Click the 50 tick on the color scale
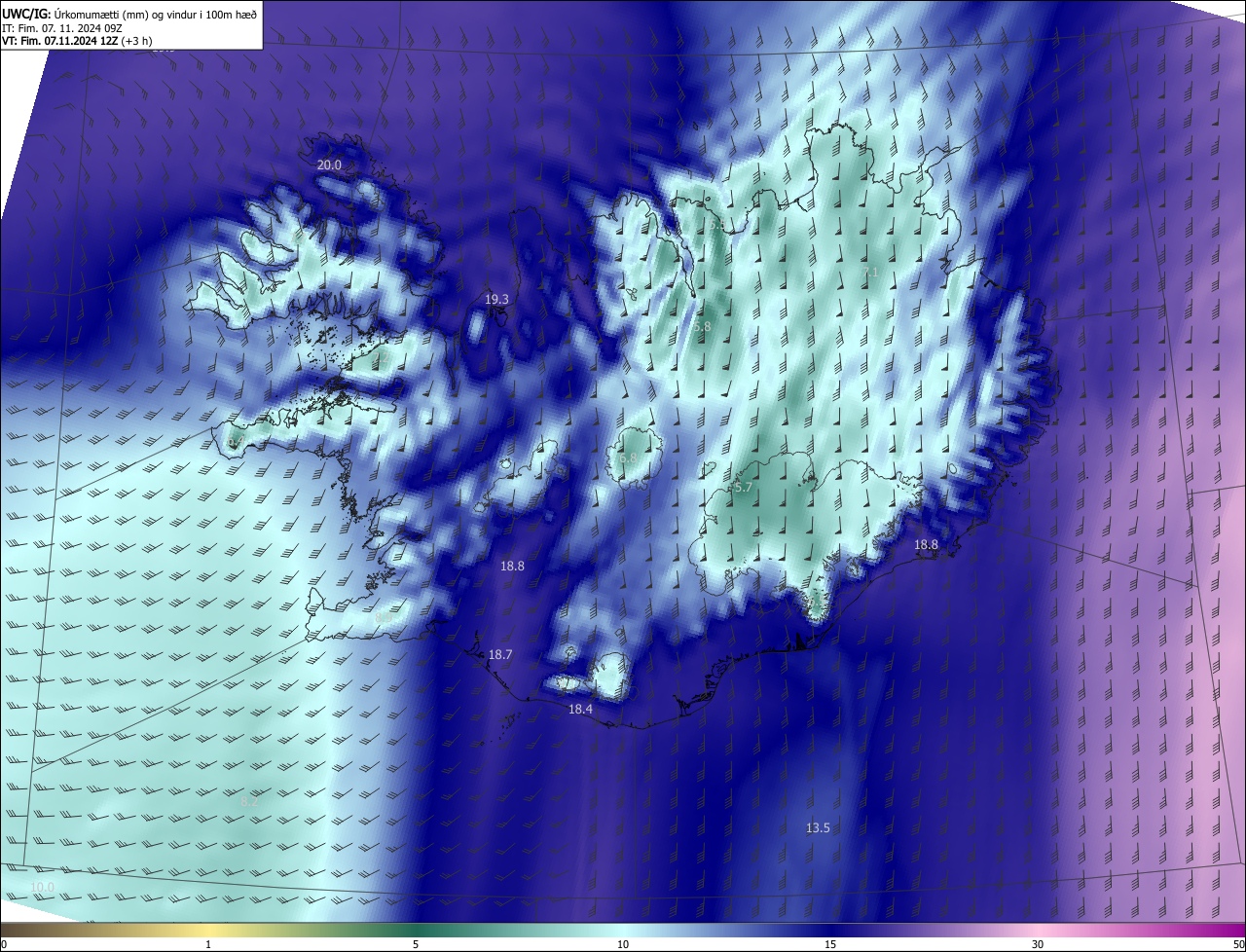Viewport: 1246px width, 952px height. click(1238, 944)
